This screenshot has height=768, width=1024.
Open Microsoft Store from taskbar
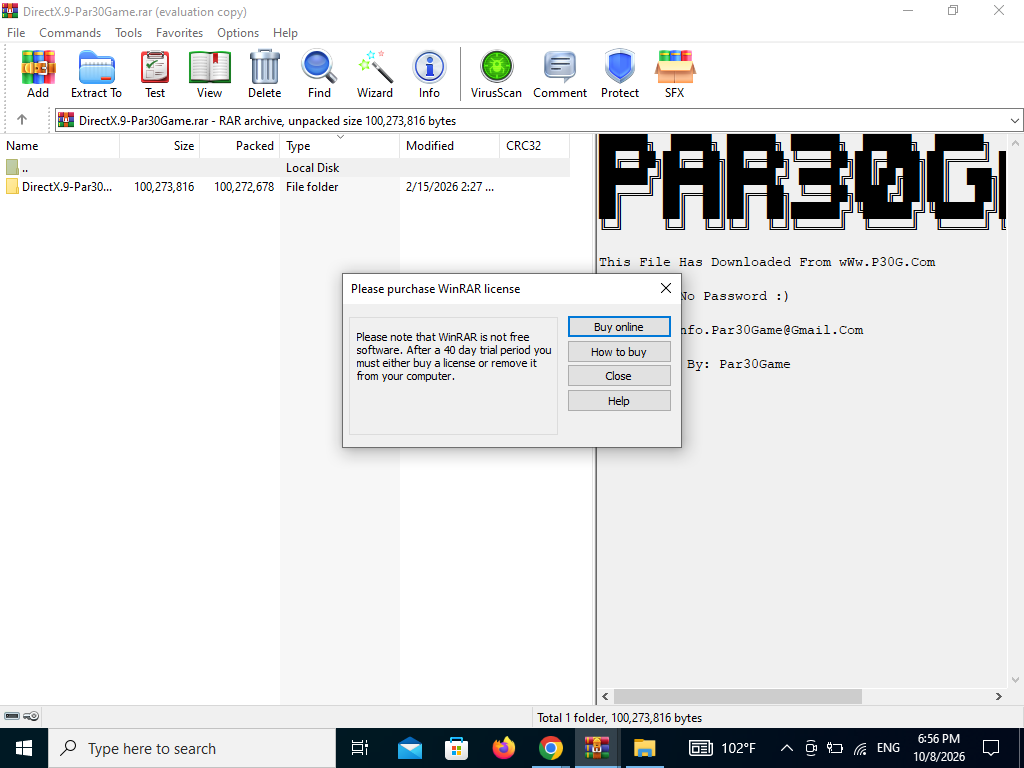[456, 748]
